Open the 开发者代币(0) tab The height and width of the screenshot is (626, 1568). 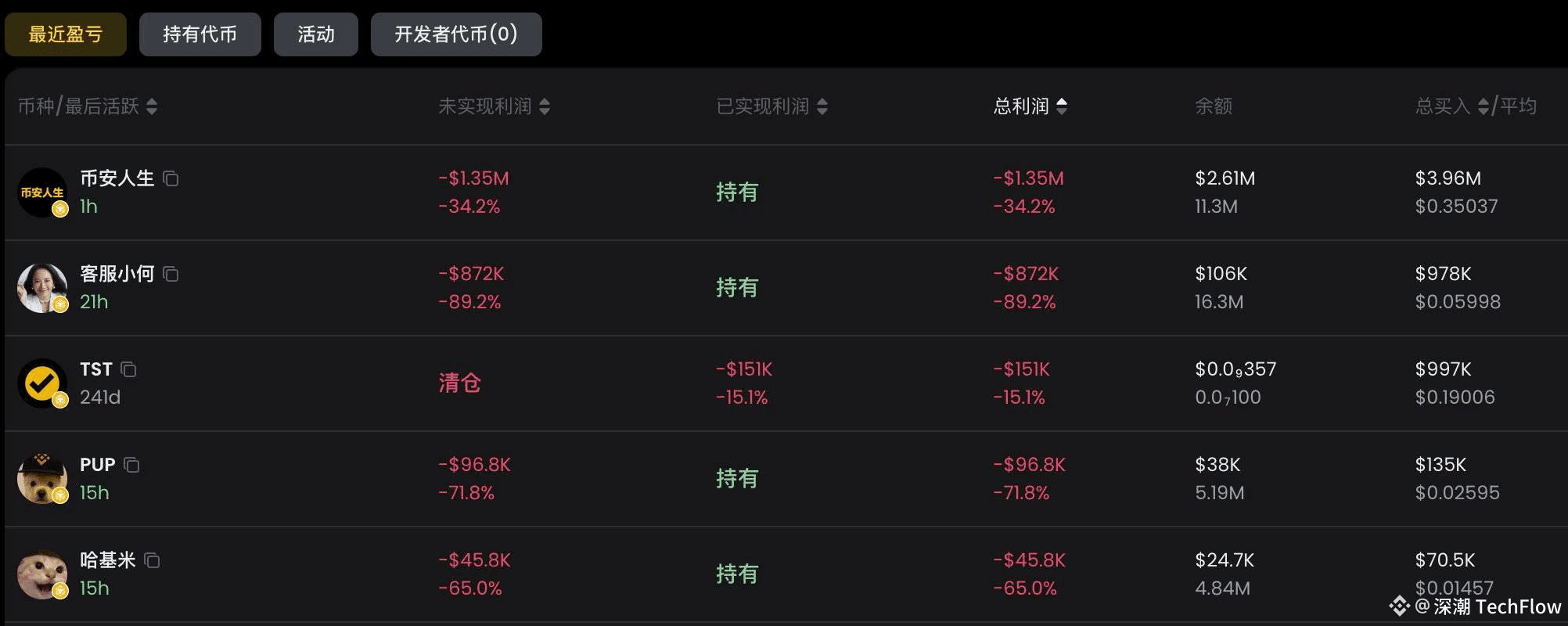456,34
